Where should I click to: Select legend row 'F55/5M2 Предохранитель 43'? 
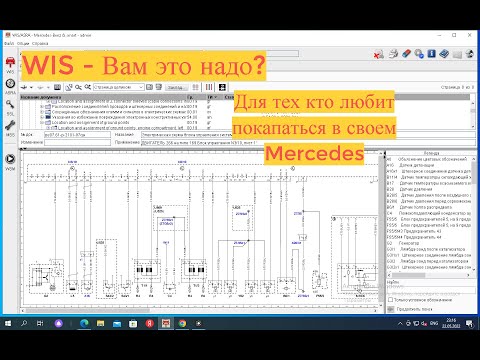(429, 231)
